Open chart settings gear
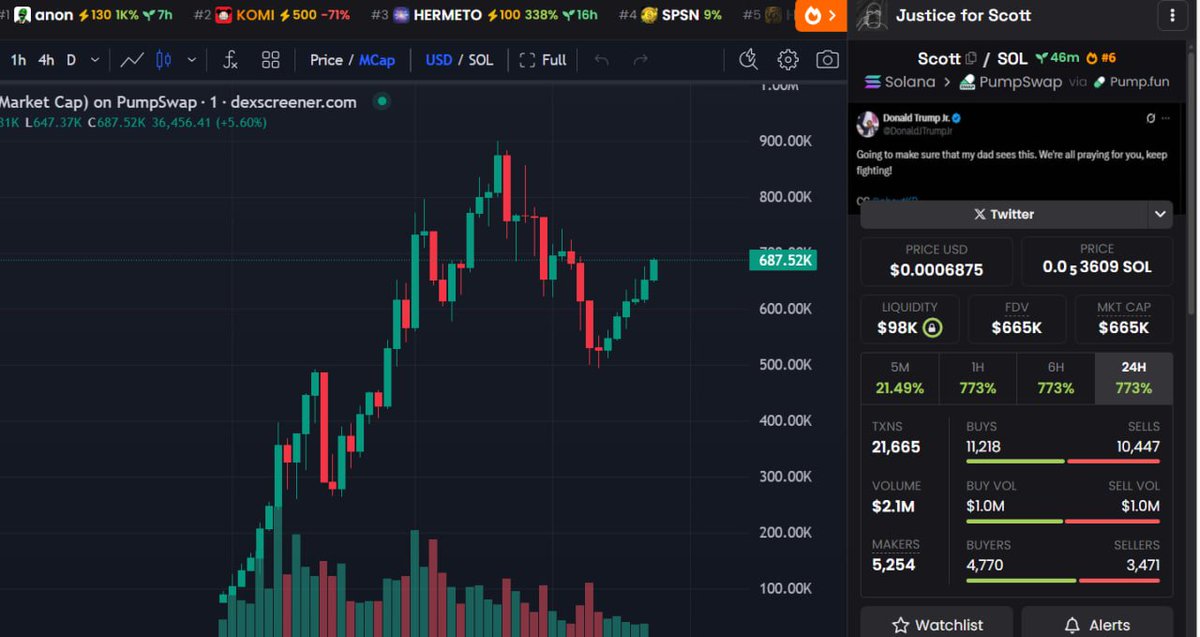1200x637 pixels. point(788,60)
